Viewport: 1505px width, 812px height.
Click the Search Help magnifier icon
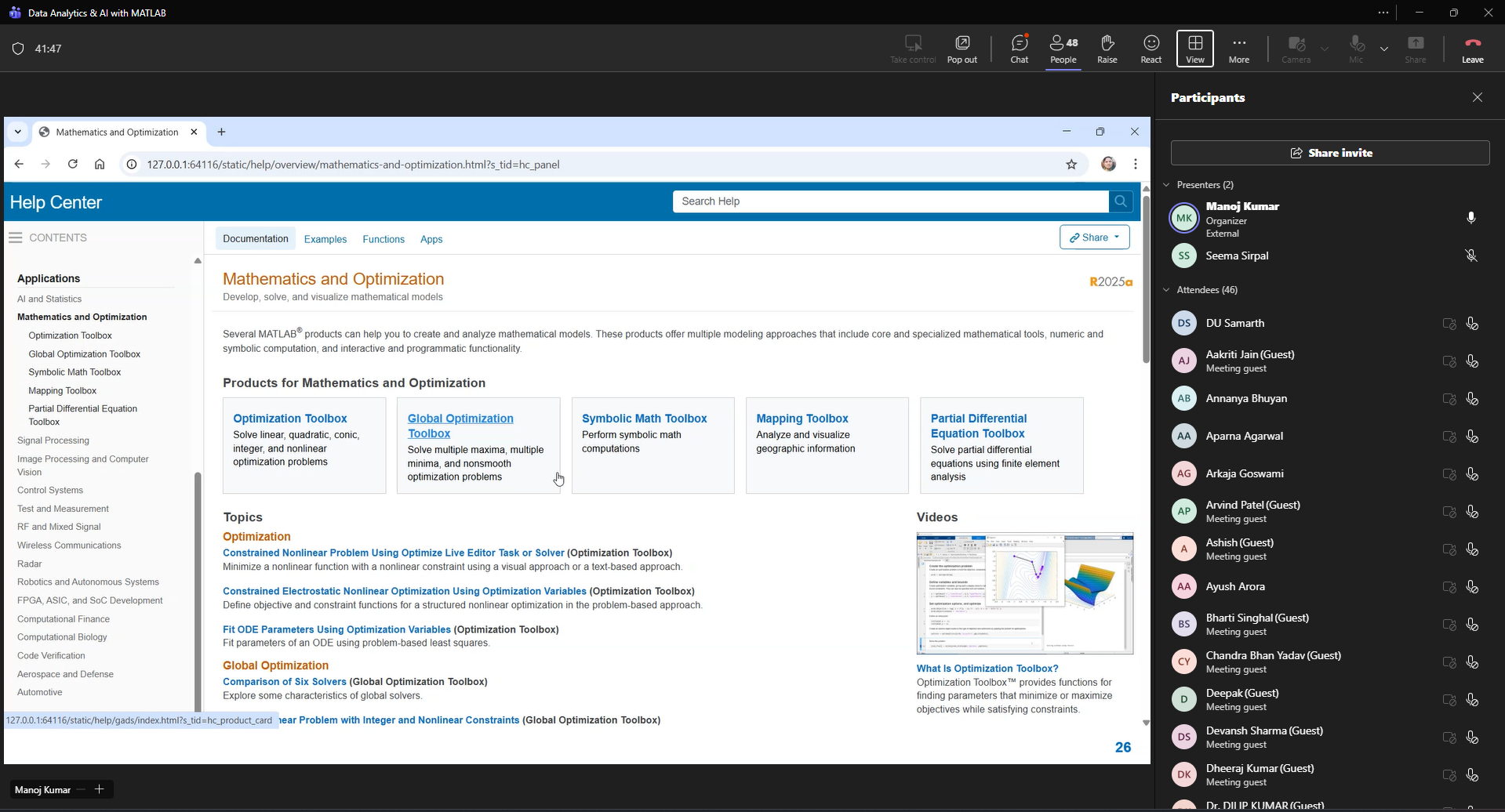coord(1120,201)
